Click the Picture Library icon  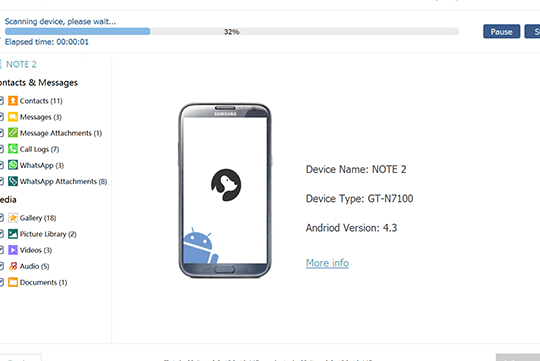coord(13,234)
